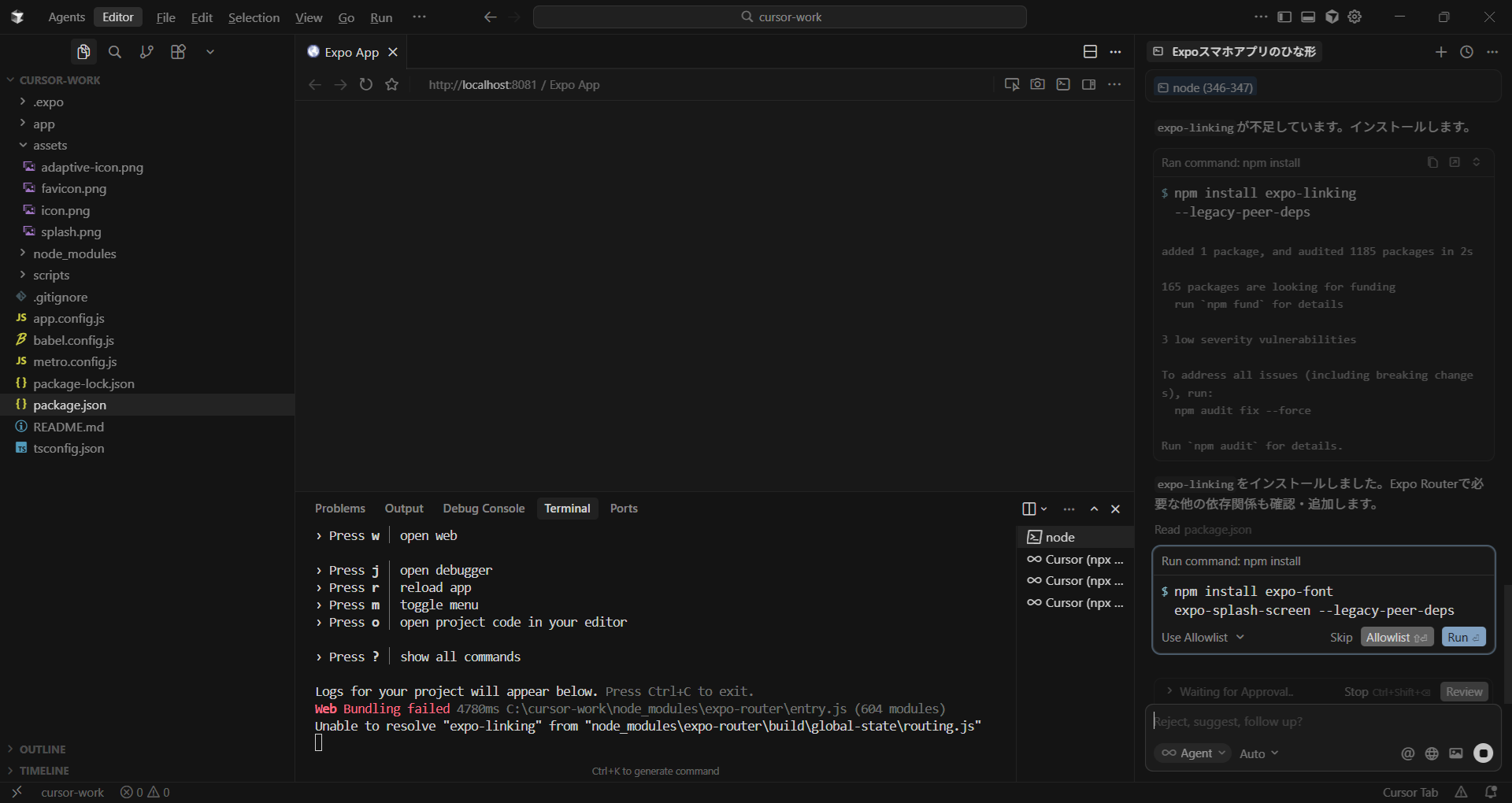The width and height of the screenshot is (1512, 803).
Task: Open the Use Allowlist dropdown
Action: tap(1202, 638)
